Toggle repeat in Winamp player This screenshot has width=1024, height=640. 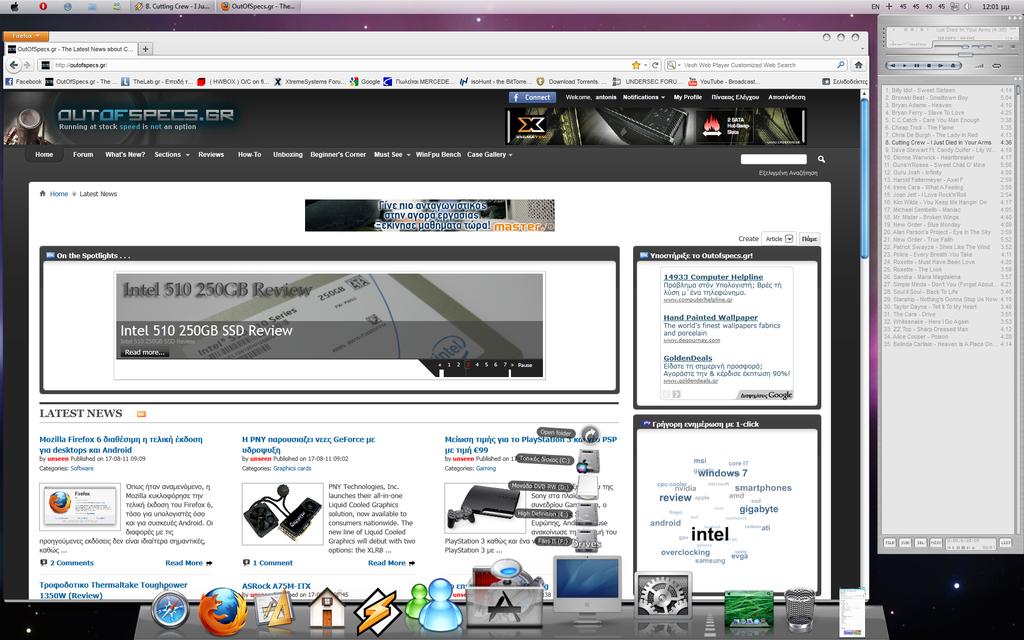pos(997,66)
